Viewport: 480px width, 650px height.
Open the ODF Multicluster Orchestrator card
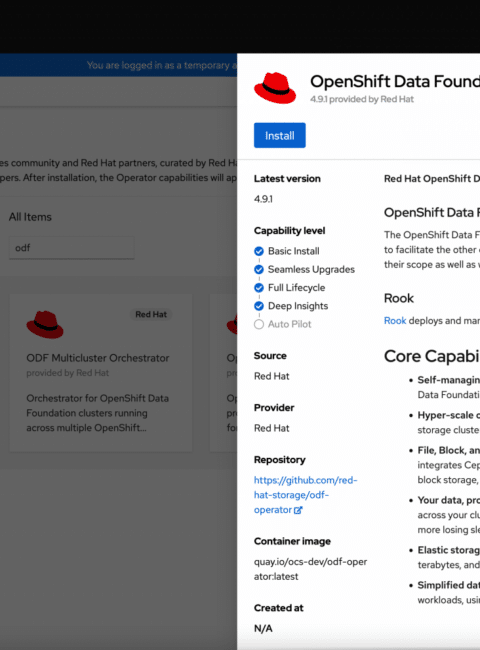101,373
